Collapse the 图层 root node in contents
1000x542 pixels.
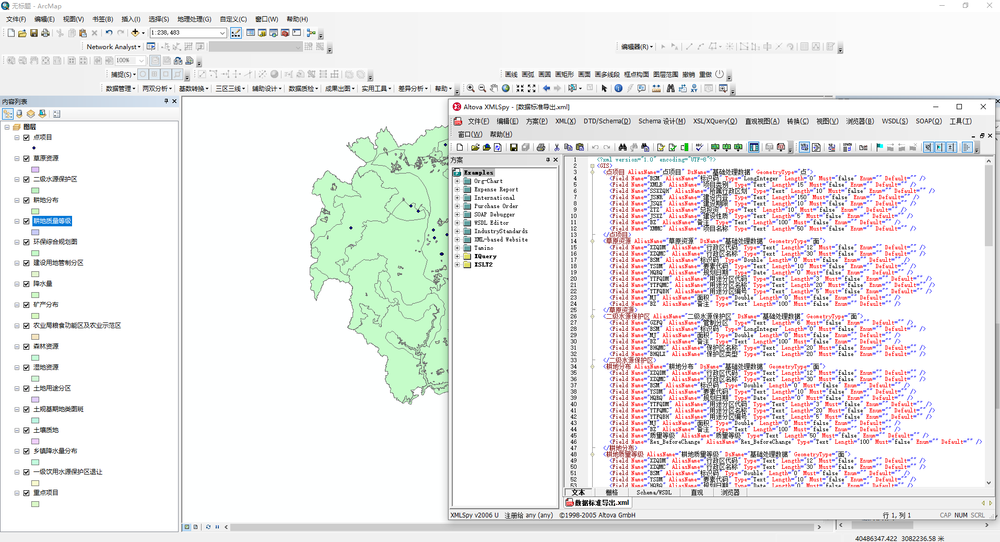tap(7, 127)
